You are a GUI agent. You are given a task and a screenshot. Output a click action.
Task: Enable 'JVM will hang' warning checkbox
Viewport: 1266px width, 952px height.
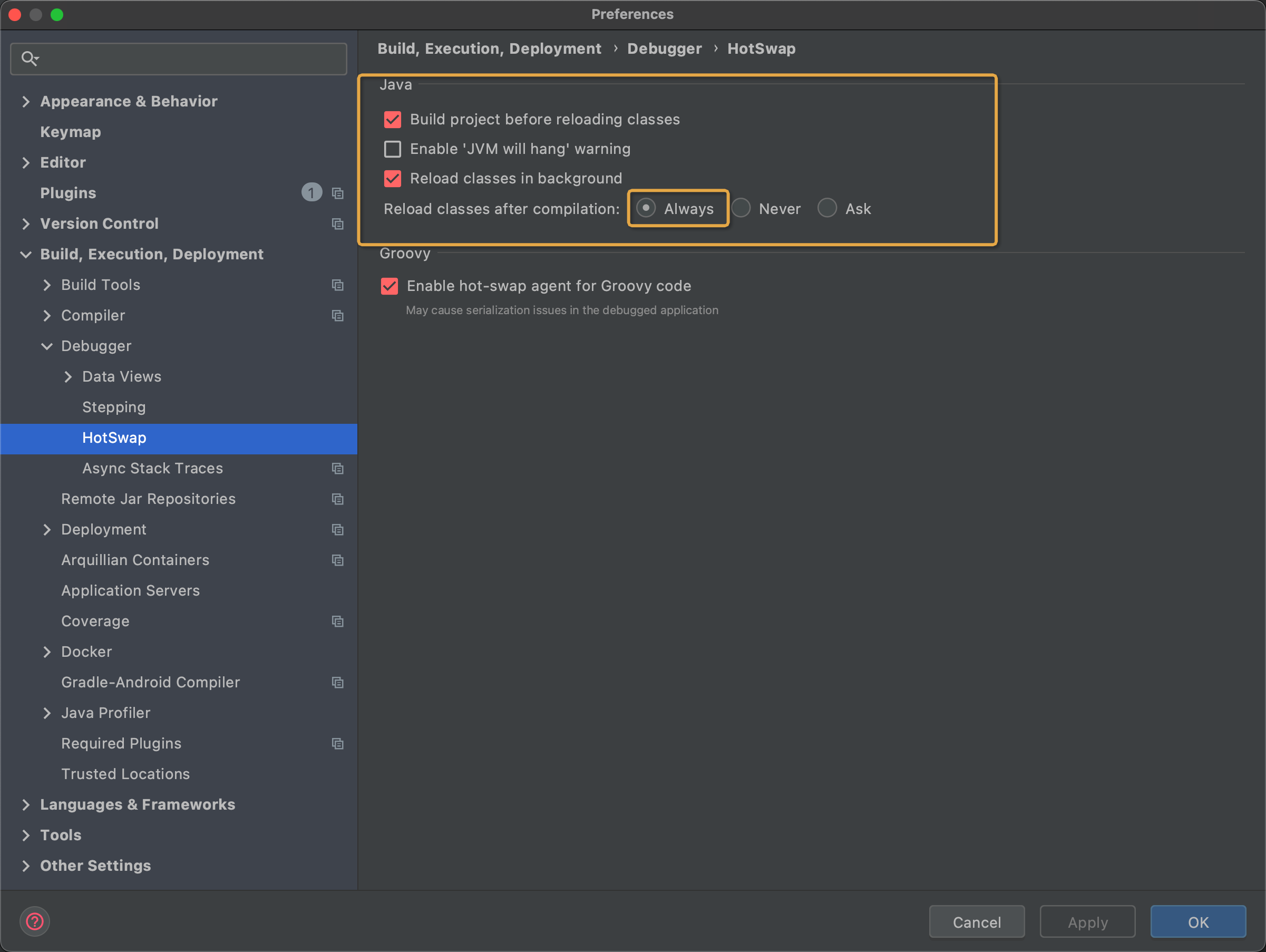(393, 149)
